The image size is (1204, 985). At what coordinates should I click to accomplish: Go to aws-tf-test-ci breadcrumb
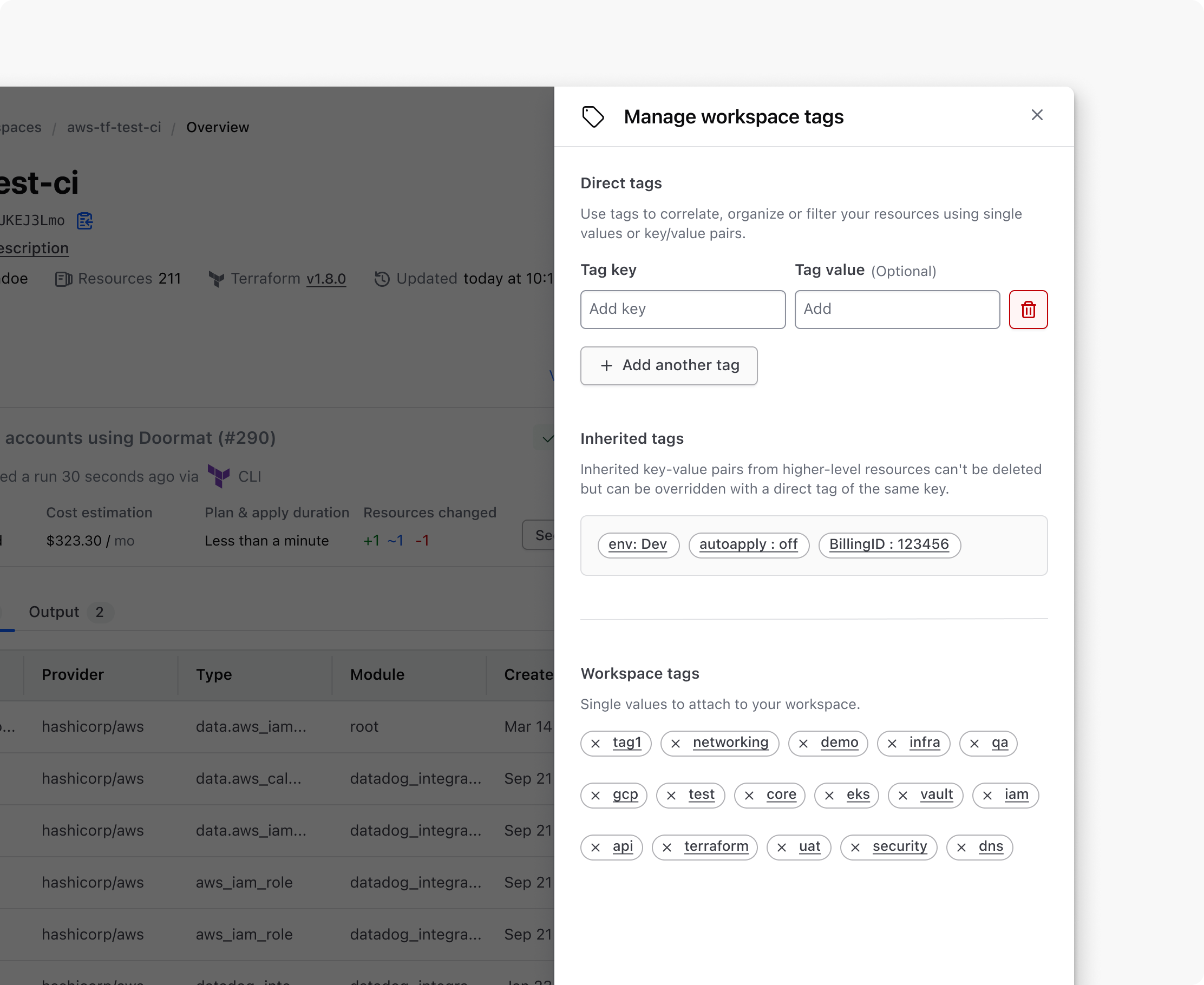coord(114,127)
